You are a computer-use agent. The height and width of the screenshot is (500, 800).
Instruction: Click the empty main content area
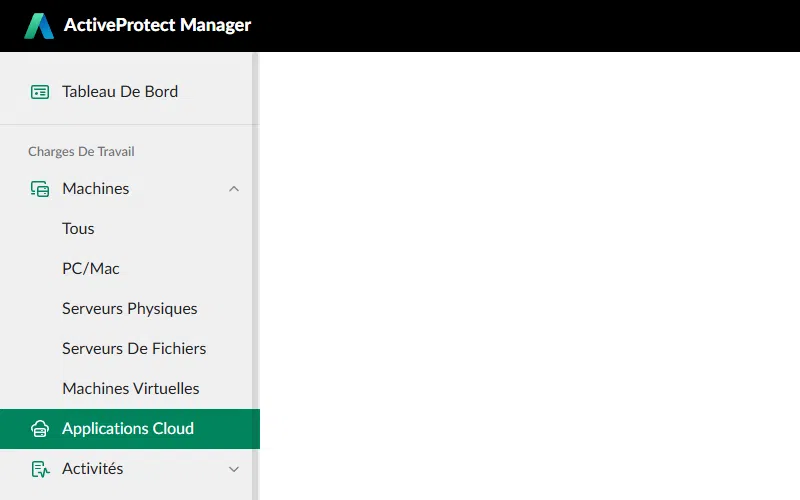point(530,275)
